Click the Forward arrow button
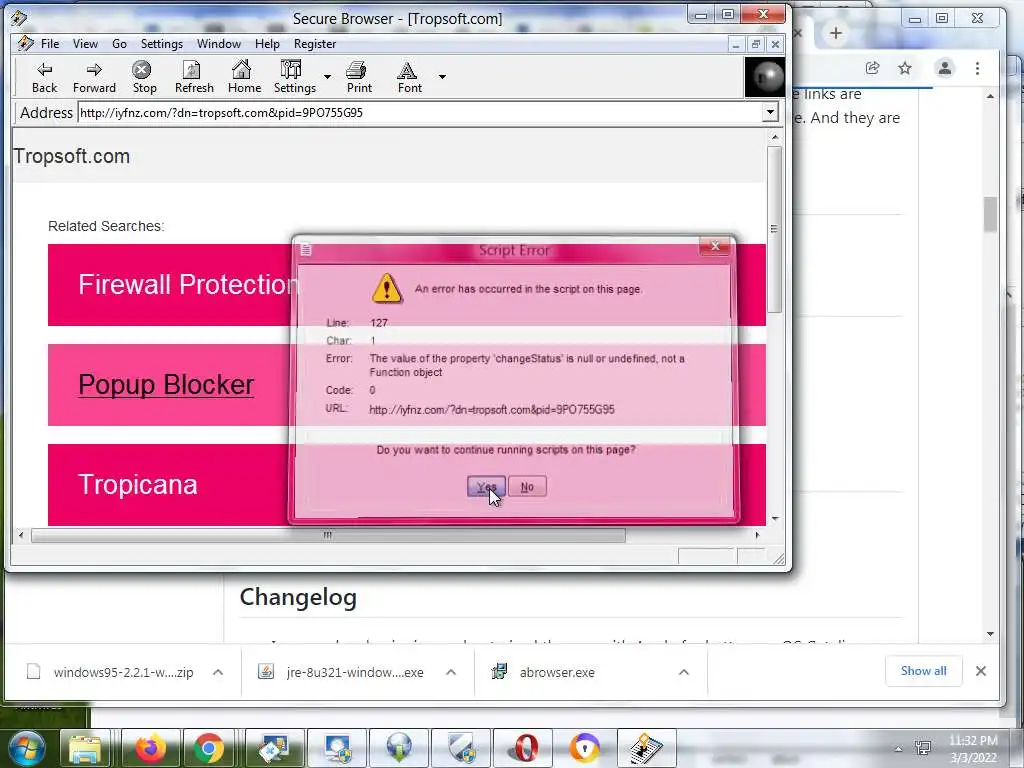The height and width of the screenshot is (768, 1024). click(94, 77)
